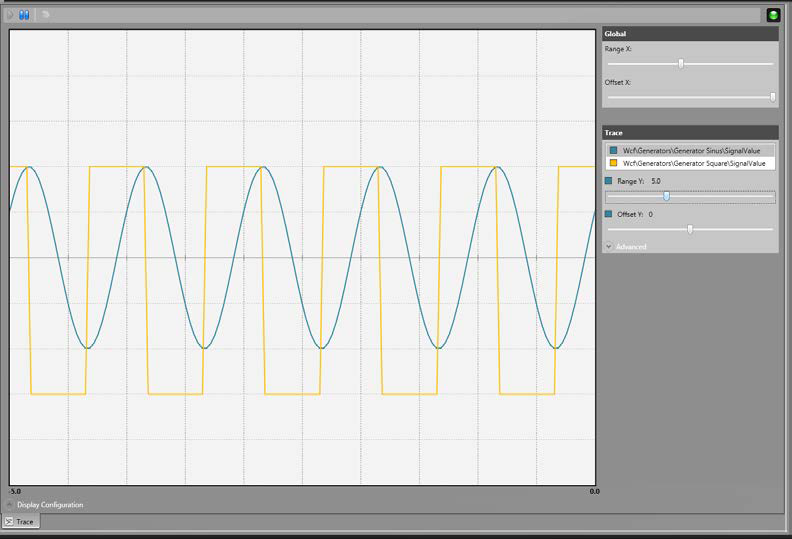Adjust the Offset Y slider handle
The height and width of the screenshot is (539, 792).
(x=690, y=229)
